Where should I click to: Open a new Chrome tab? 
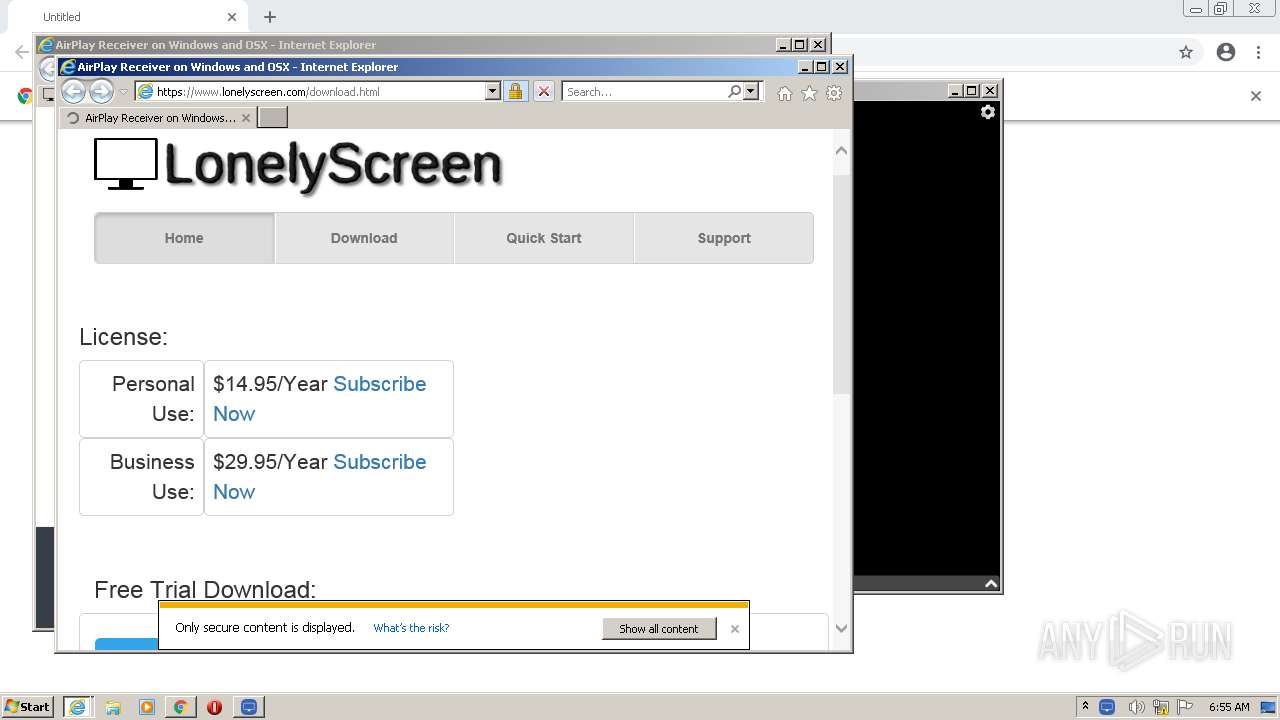tap(270, 17)
